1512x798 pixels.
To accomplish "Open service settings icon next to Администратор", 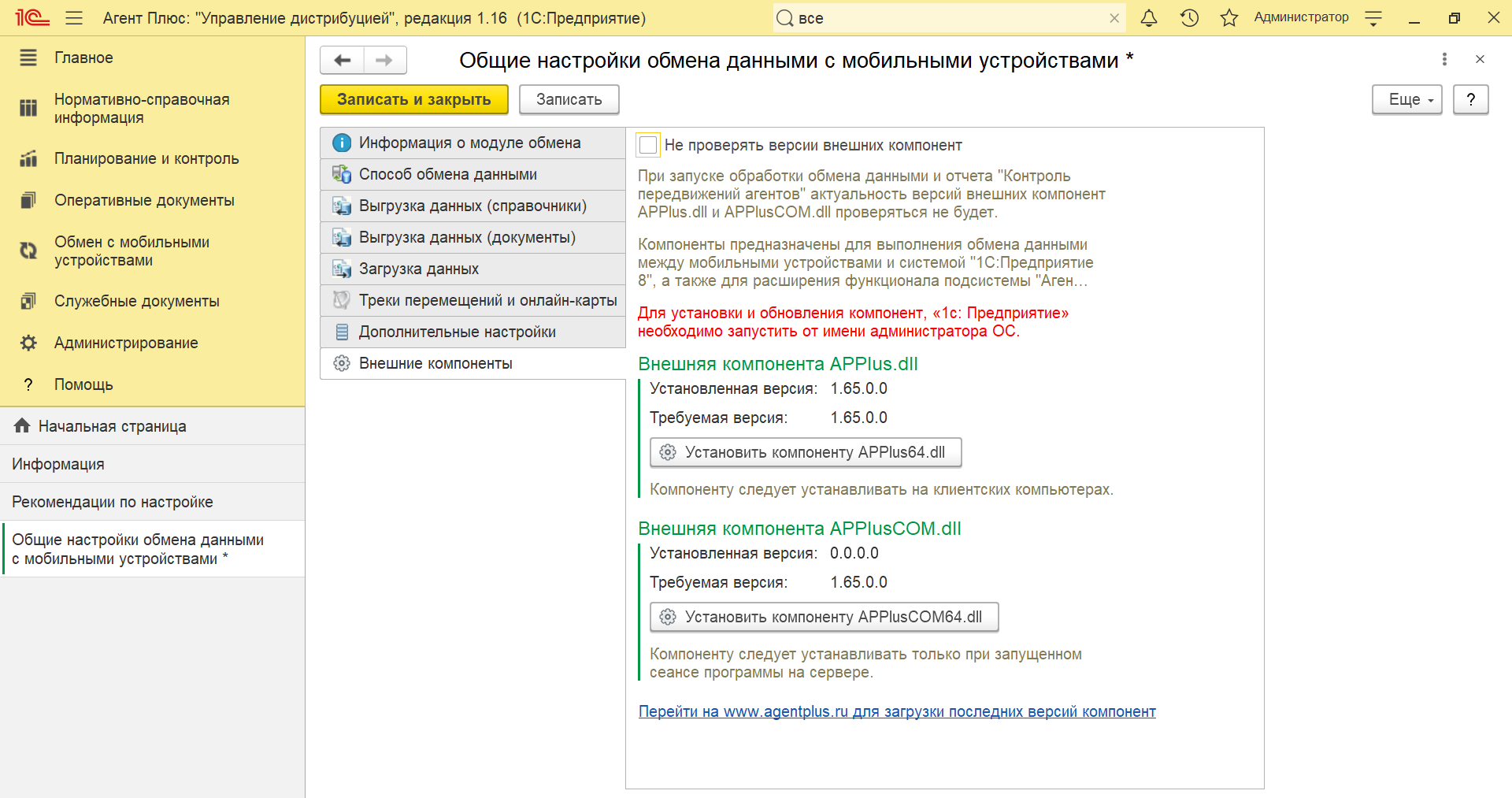I will (1373, 18).
